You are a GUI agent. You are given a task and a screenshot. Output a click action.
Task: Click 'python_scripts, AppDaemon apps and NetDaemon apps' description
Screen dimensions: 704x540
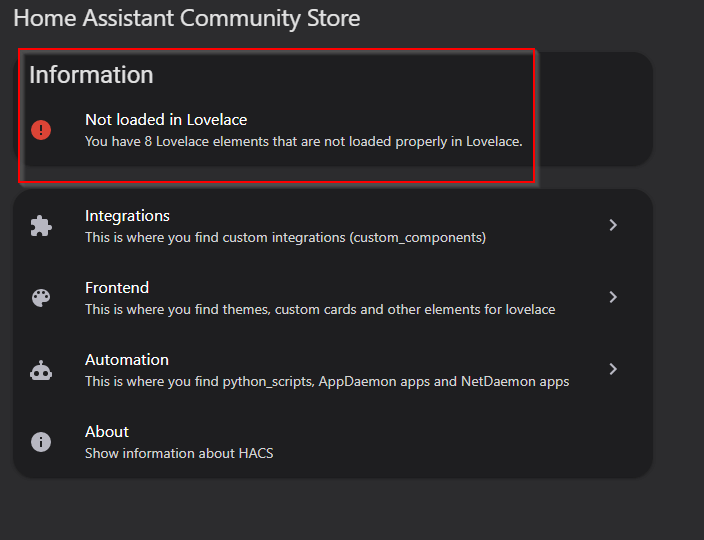click(396, 382)
